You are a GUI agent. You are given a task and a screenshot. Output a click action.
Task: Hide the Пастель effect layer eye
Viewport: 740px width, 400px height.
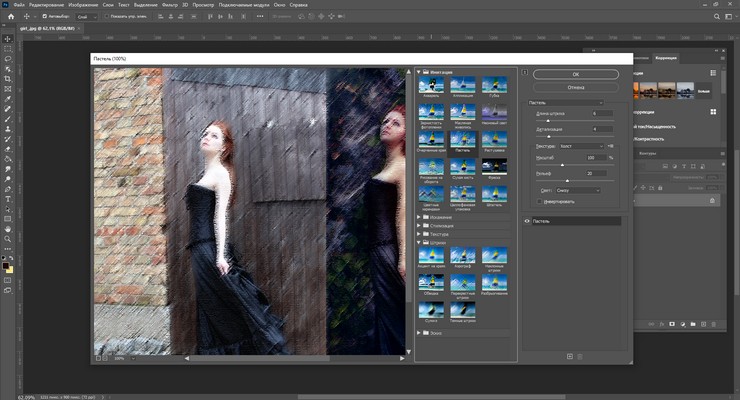[527, 221]
